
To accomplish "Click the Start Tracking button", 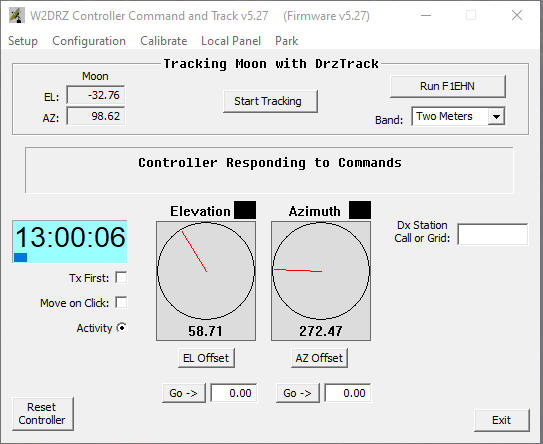I will tap(270, 101).
